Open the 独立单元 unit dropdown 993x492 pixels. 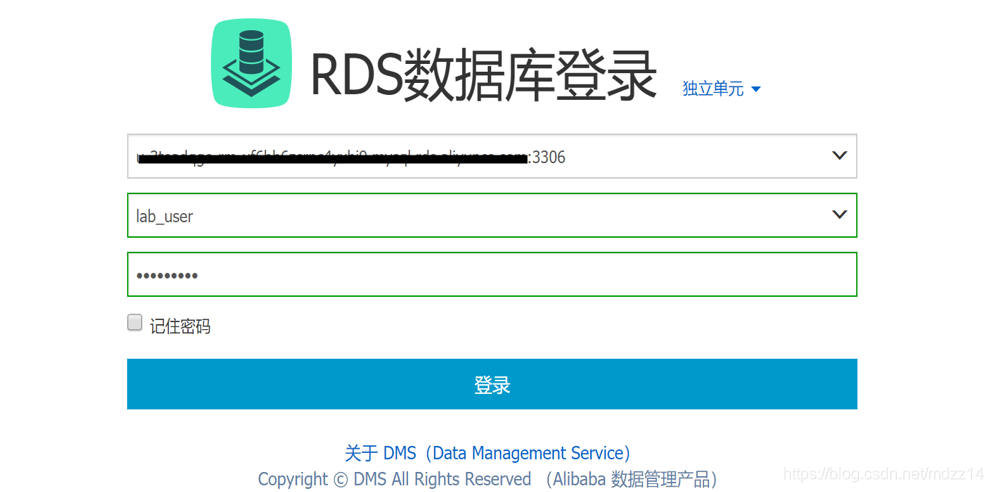pyautogui.click(x=721, y=89)
